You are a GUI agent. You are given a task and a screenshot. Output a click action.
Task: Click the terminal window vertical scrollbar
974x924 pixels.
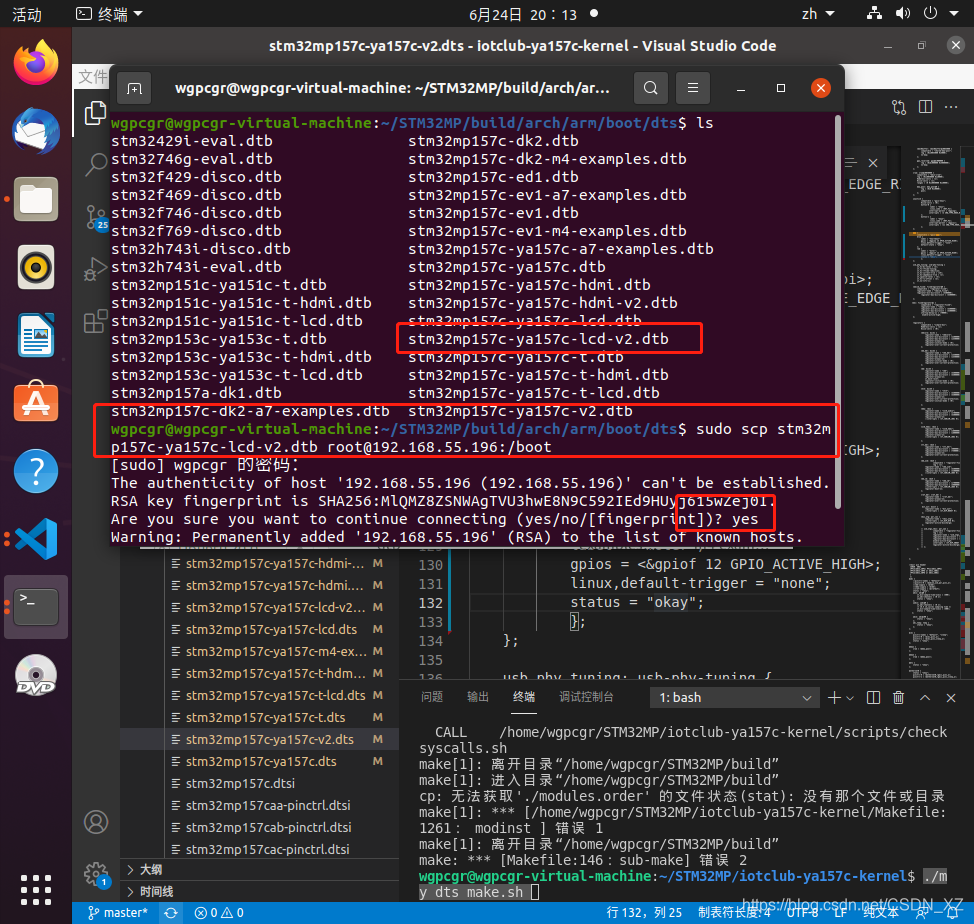pyautogui.click(x=837, y=310)
